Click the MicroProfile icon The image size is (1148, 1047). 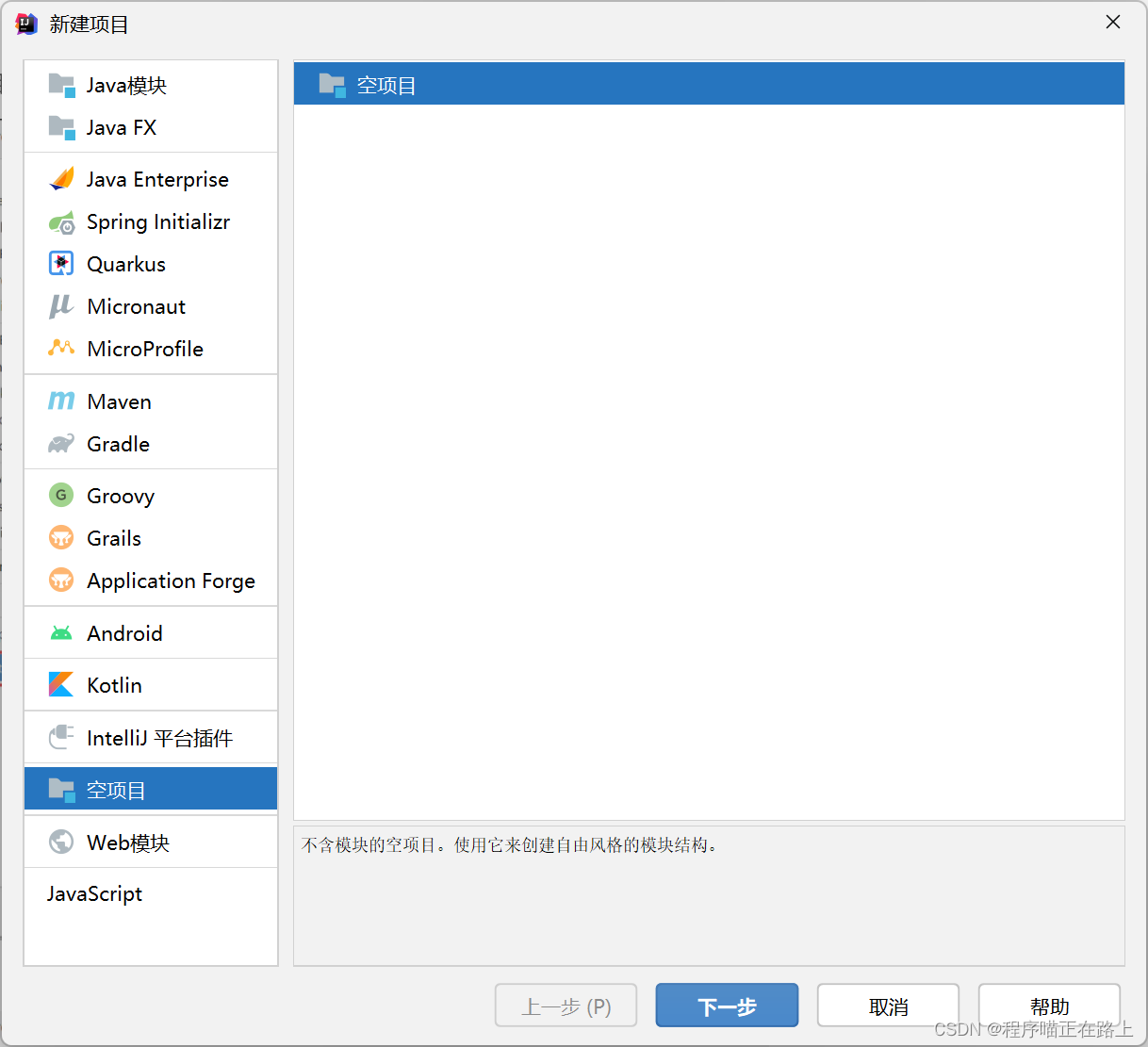61,348
